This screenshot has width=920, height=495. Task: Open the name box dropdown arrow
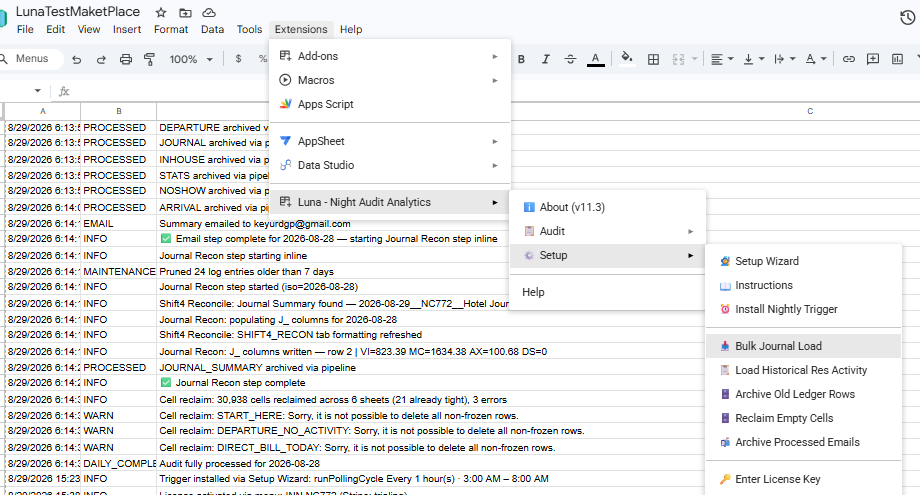click(x=38, y=91)
